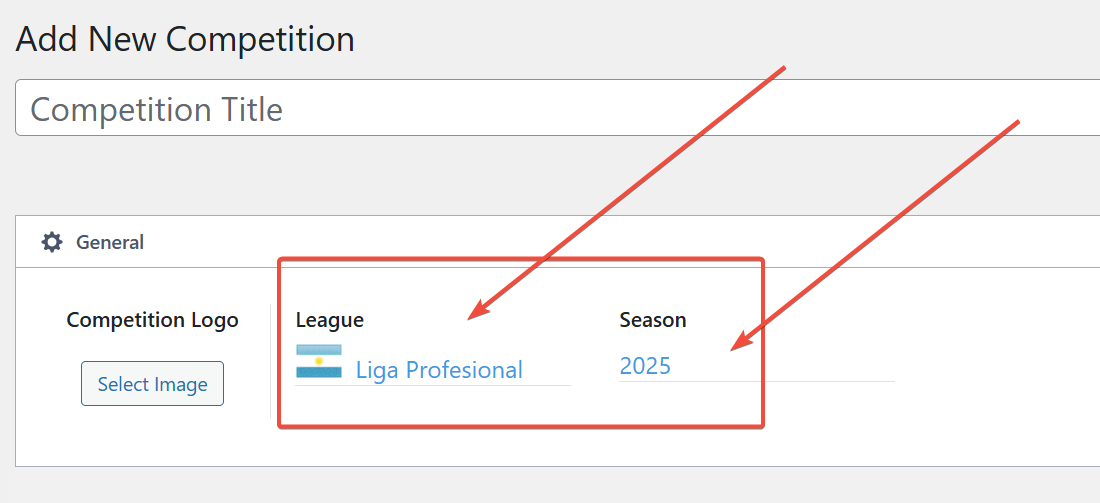
Task: Click the arrowhead pointing at Season 2025
Action: [x=742, y=342]
